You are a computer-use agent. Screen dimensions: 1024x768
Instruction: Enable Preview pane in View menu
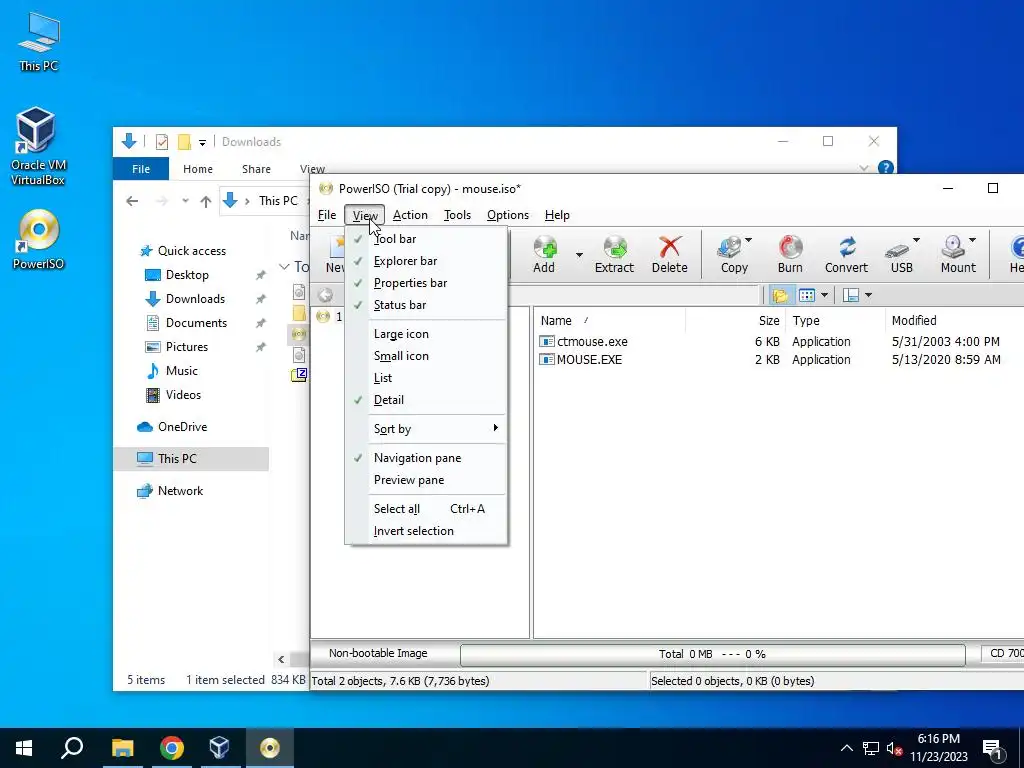point(426,480)
